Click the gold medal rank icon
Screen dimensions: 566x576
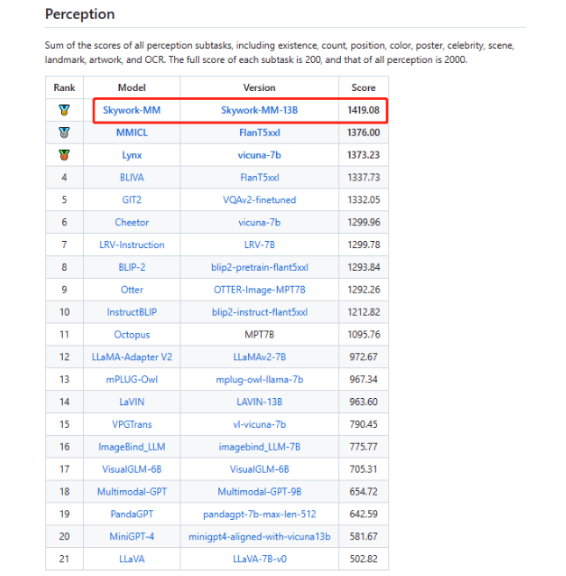pos(64,110)
